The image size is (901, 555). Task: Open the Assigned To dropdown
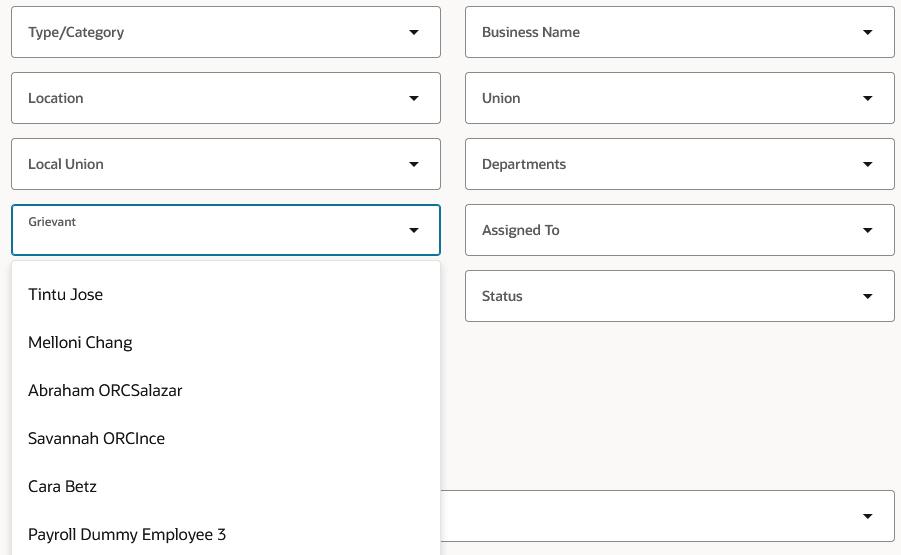pos(680,230)
